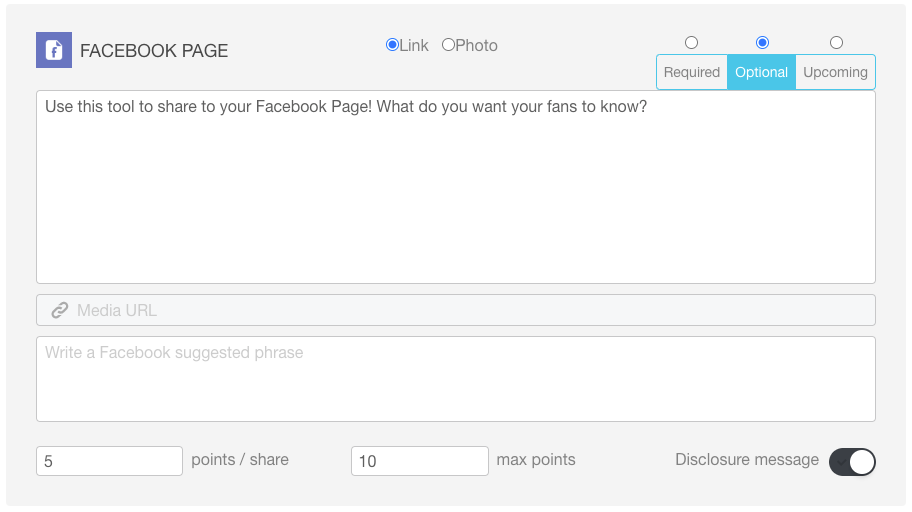Switch to the Required tab

pos(692,72)
